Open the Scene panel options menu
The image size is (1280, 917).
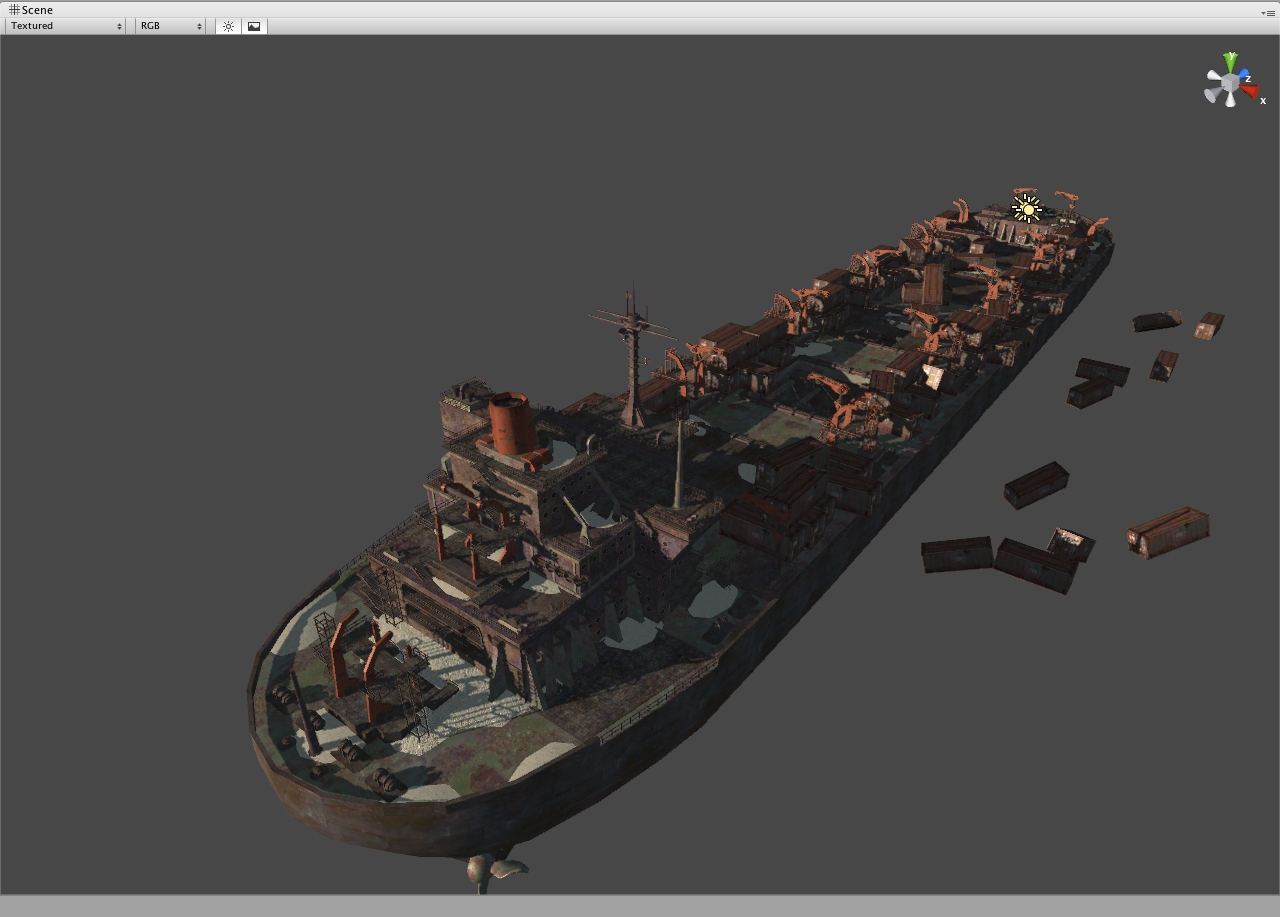[1267, 13]
